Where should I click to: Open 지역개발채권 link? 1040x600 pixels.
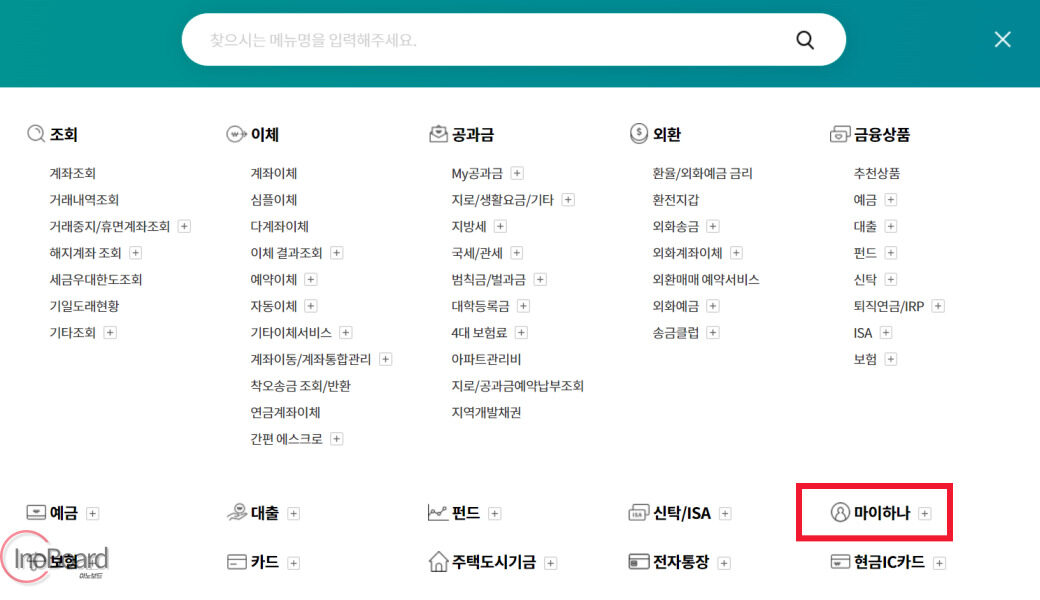point(486,412)
